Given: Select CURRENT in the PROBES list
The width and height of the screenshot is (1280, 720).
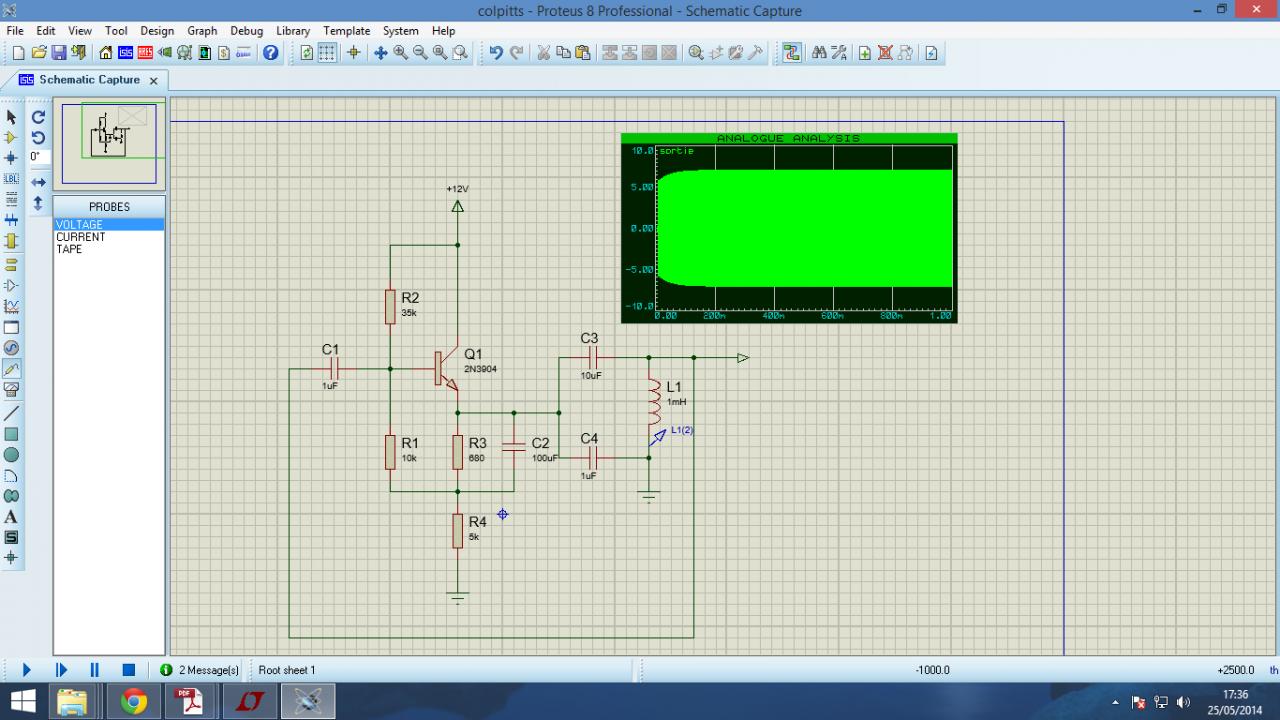Looking at the screenshot, I should click(x=108, y=237).
